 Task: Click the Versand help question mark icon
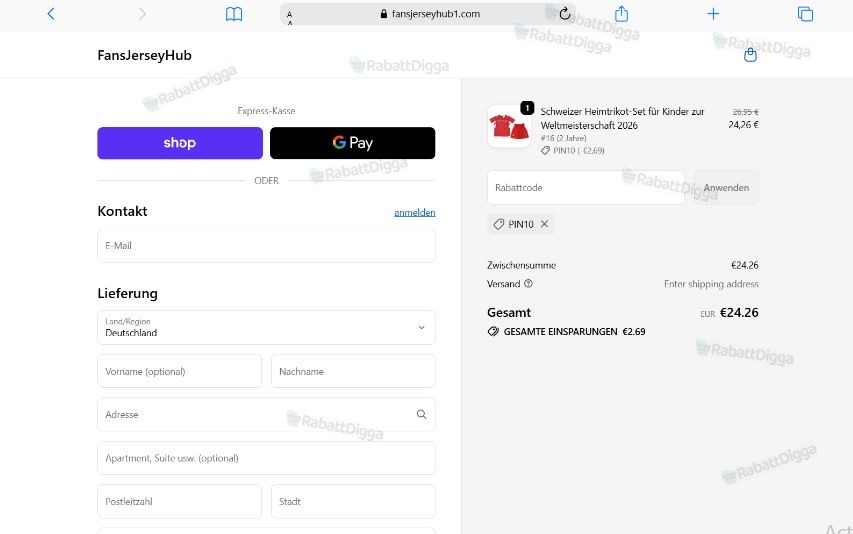(x=528, y=283)
